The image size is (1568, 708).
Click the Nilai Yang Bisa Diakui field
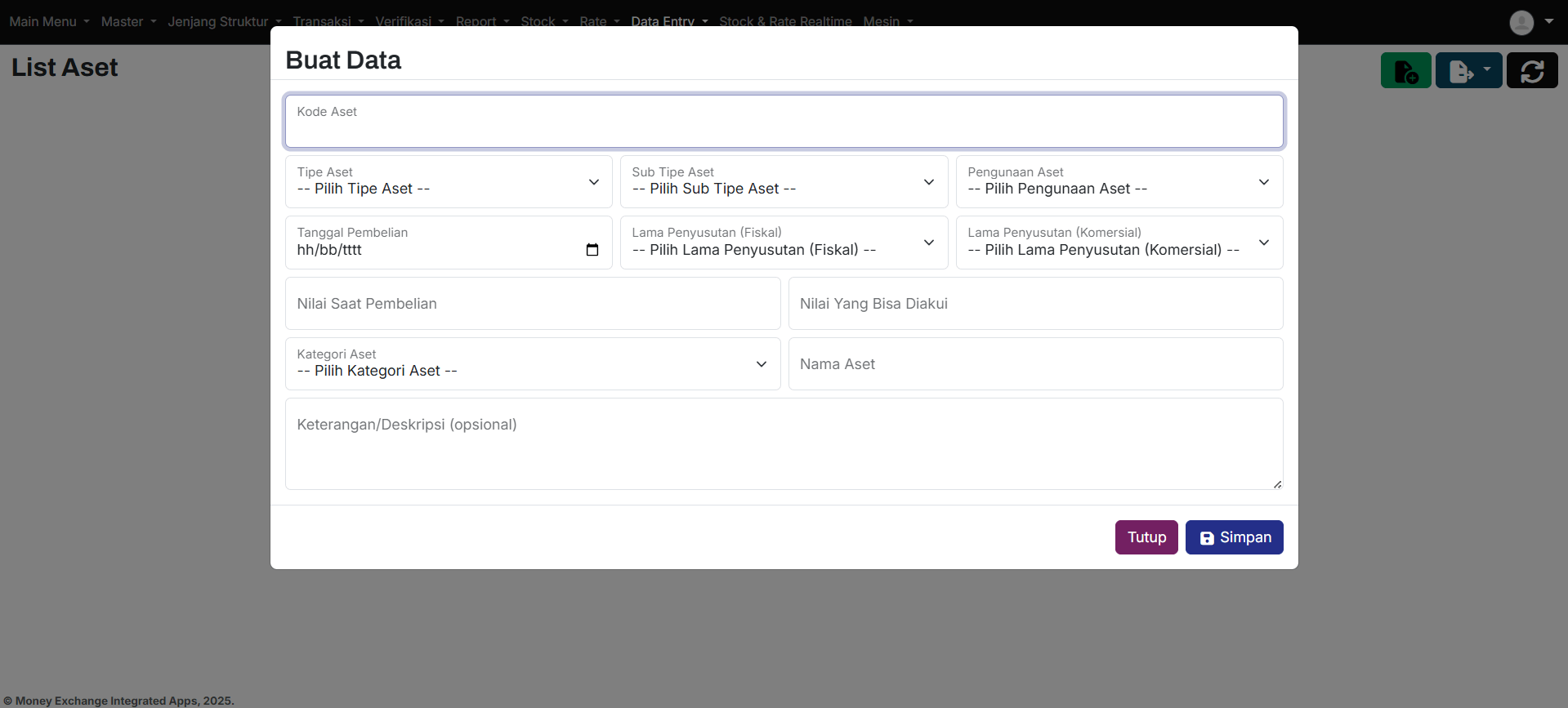point(1035,304)
